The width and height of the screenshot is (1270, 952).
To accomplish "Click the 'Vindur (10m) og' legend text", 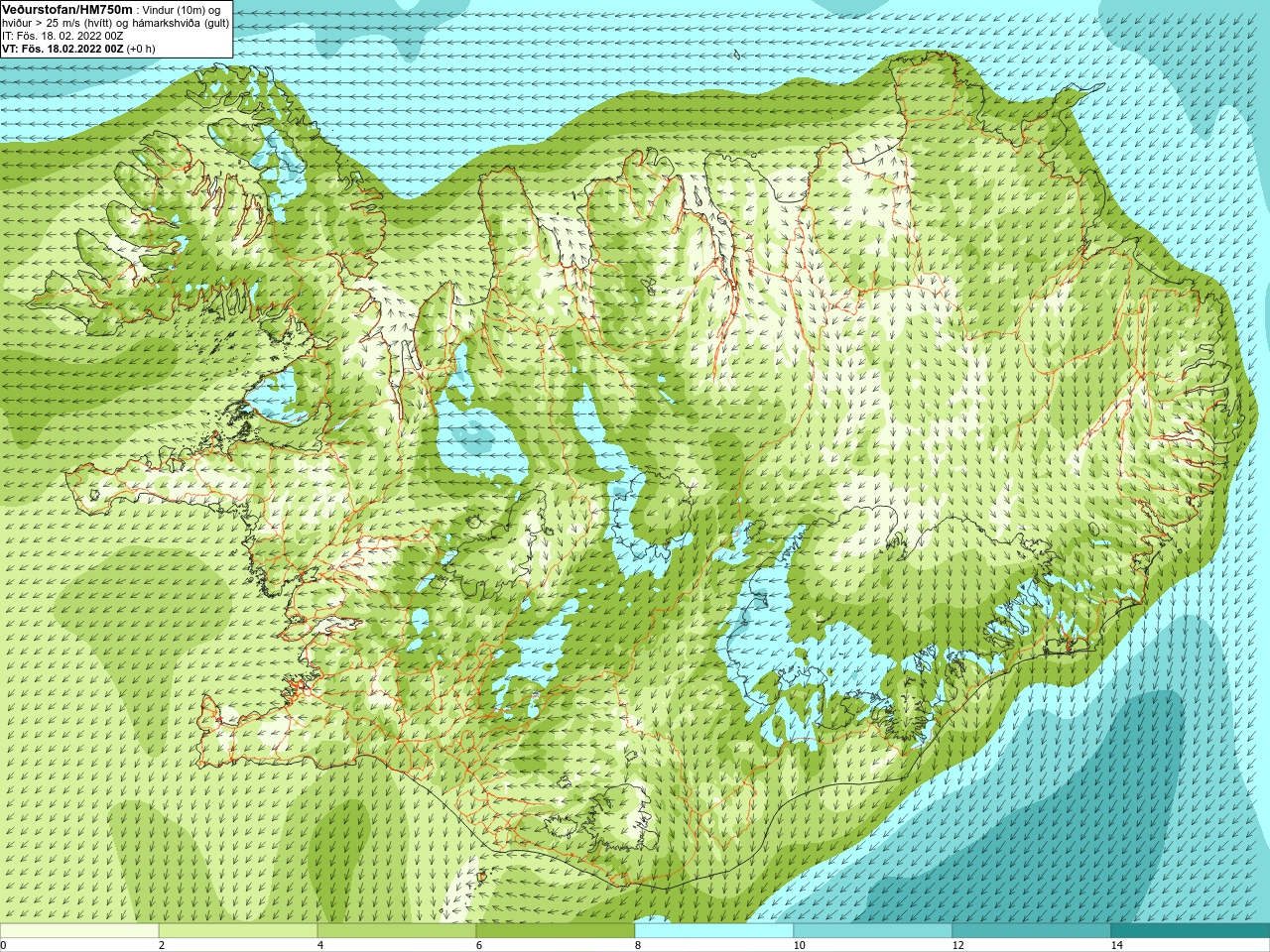I will click(183, 10).
